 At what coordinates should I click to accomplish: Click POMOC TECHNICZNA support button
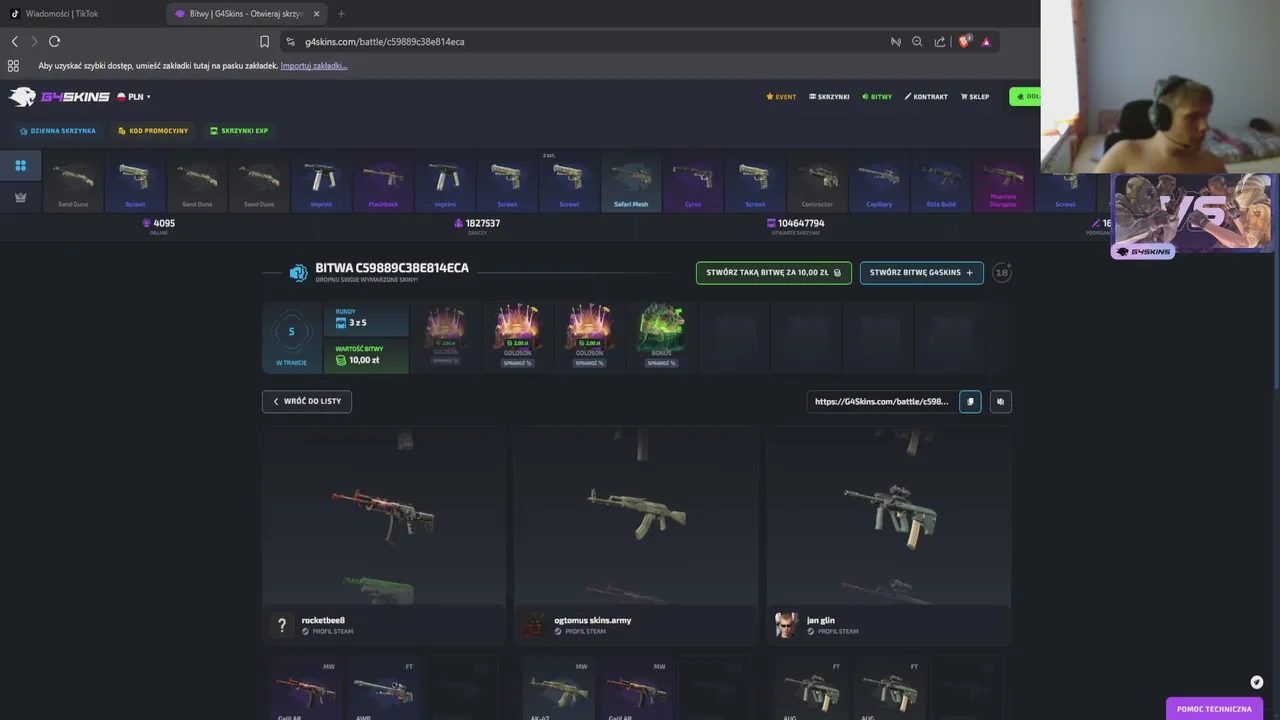pos(1214,709)
